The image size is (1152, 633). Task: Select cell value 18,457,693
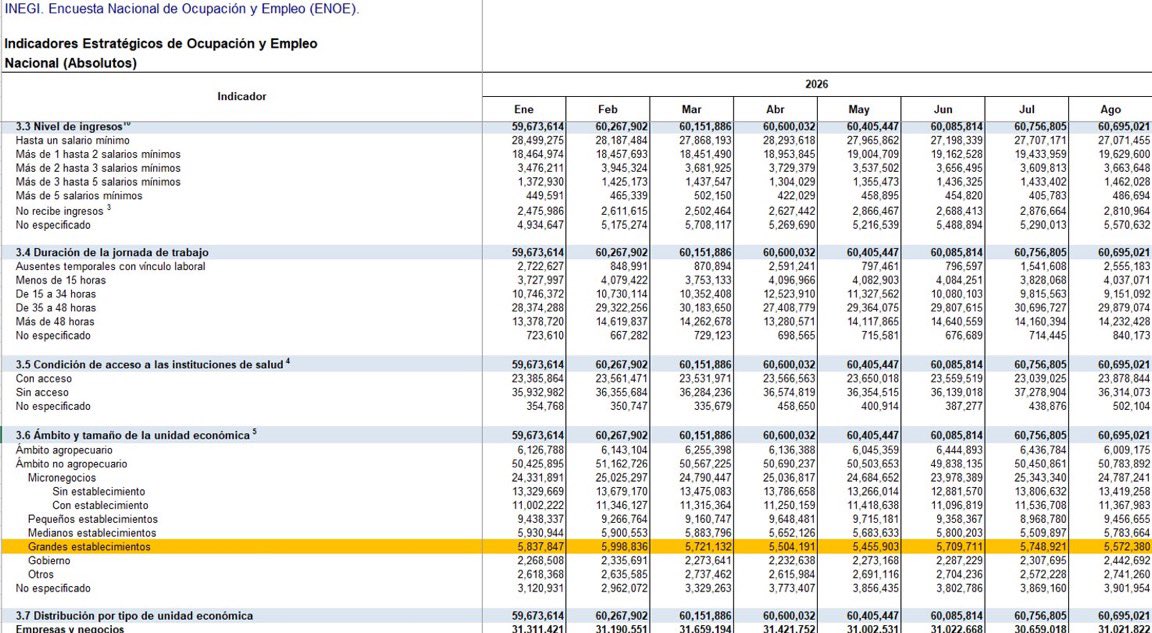click(x=622, y=154)
